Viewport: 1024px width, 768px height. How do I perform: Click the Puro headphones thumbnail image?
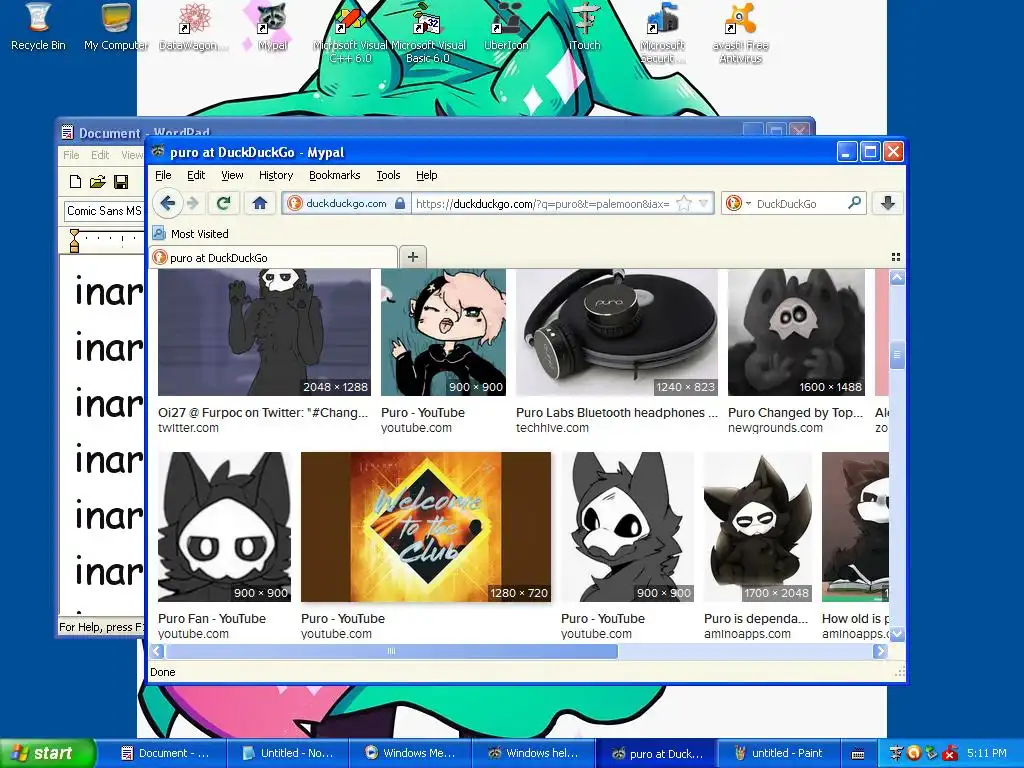(616, 332)
